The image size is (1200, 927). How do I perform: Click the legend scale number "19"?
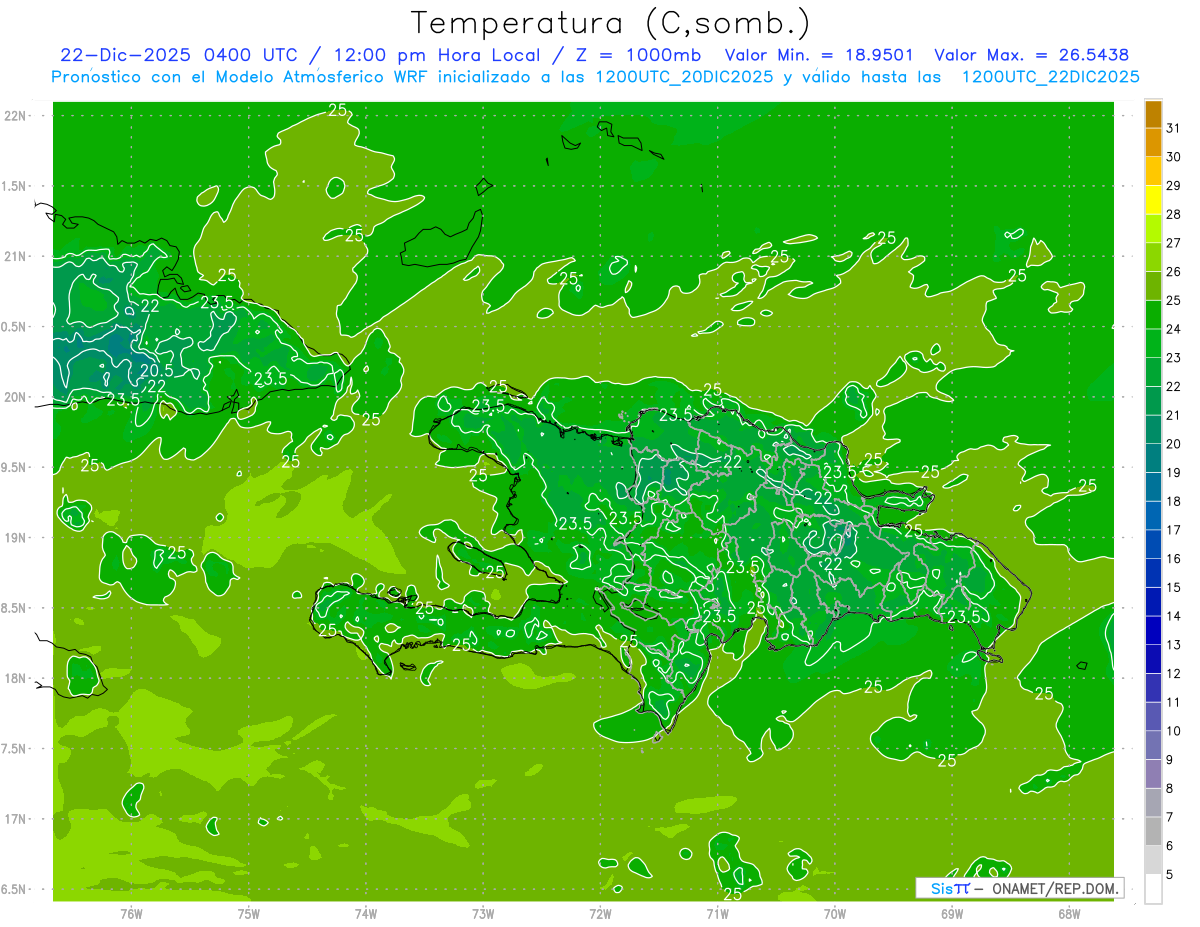[x=1173, y=473]
